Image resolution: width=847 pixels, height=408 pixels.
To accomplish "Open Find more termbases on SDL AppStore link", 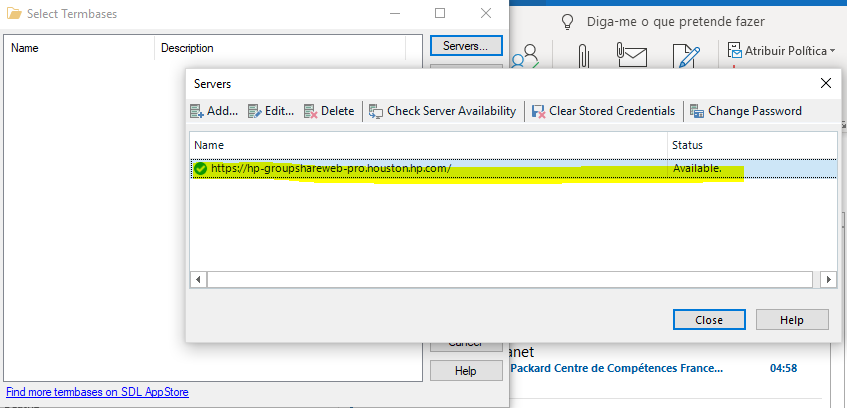I will point(97,392).
